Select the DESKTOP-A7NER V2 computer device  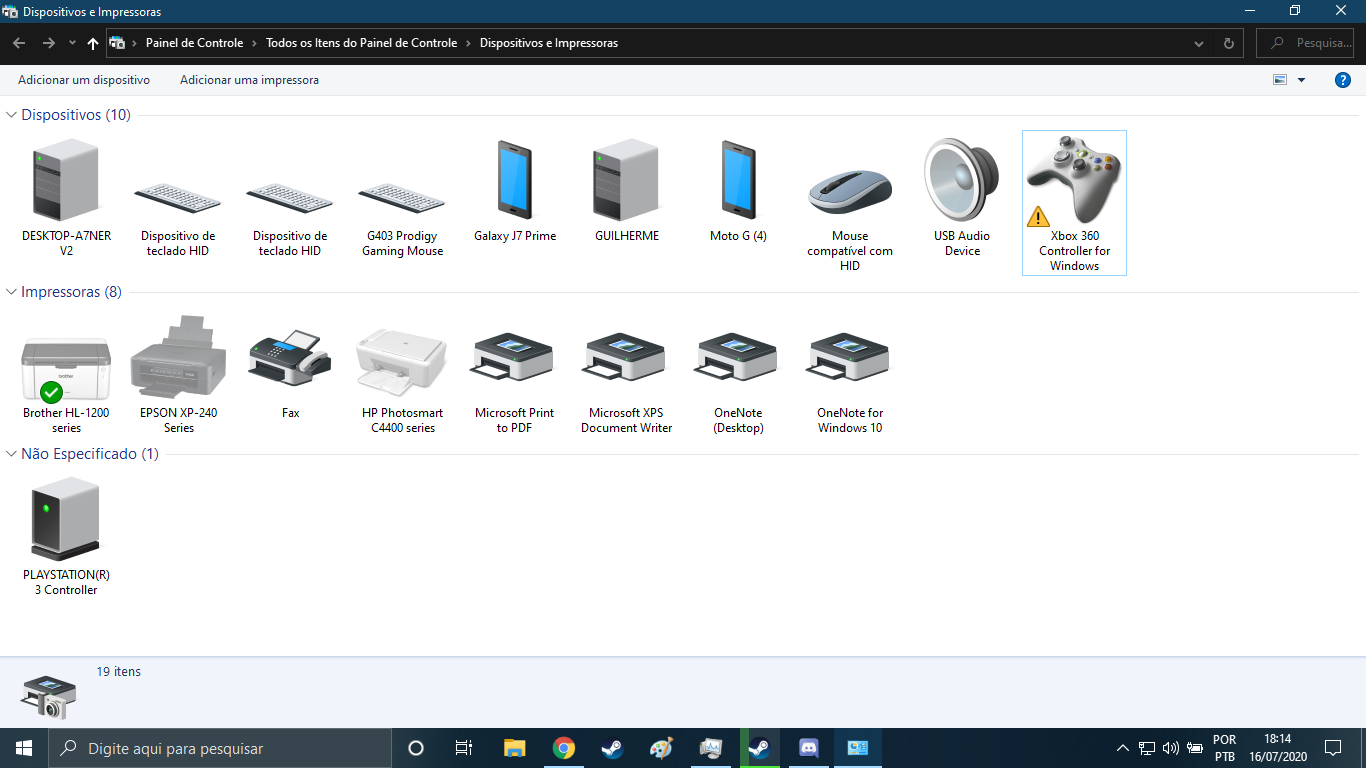[66, 197]
